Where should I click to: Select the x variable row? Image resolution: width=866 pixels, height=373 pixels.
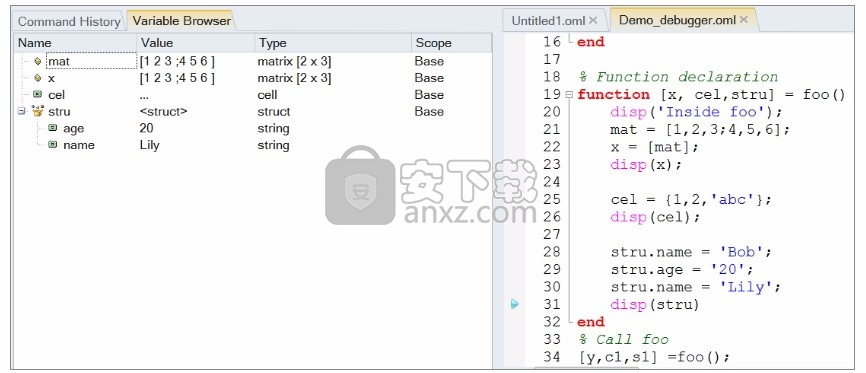coord(252,78)
